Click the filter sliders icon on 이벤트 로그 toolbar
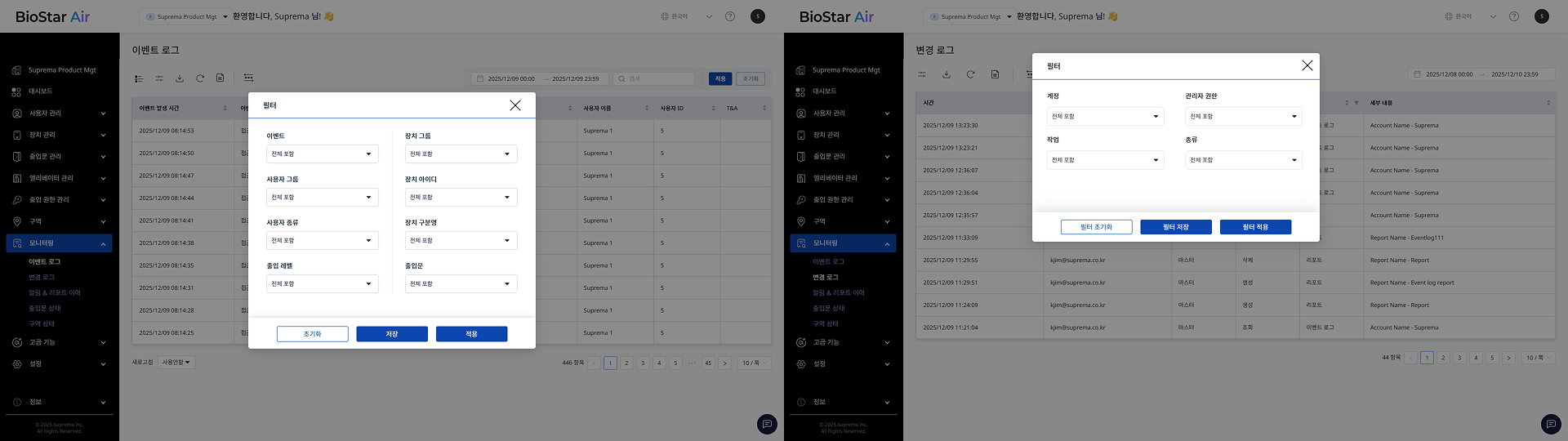1568x441 pixels. point(159,78)
